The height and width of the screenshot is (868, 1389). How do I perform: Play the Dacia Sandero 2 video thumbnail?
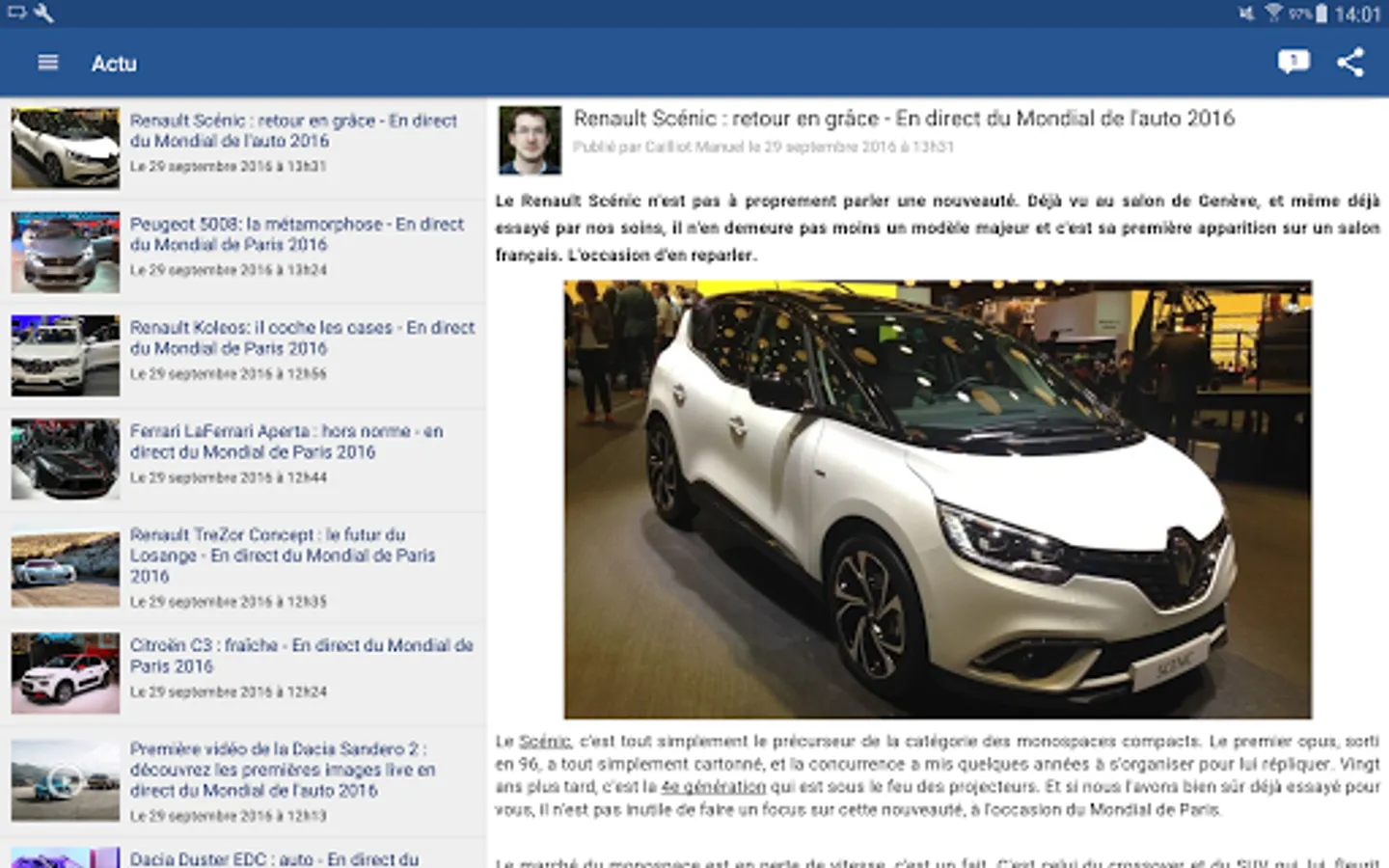[x=66, y=780]
